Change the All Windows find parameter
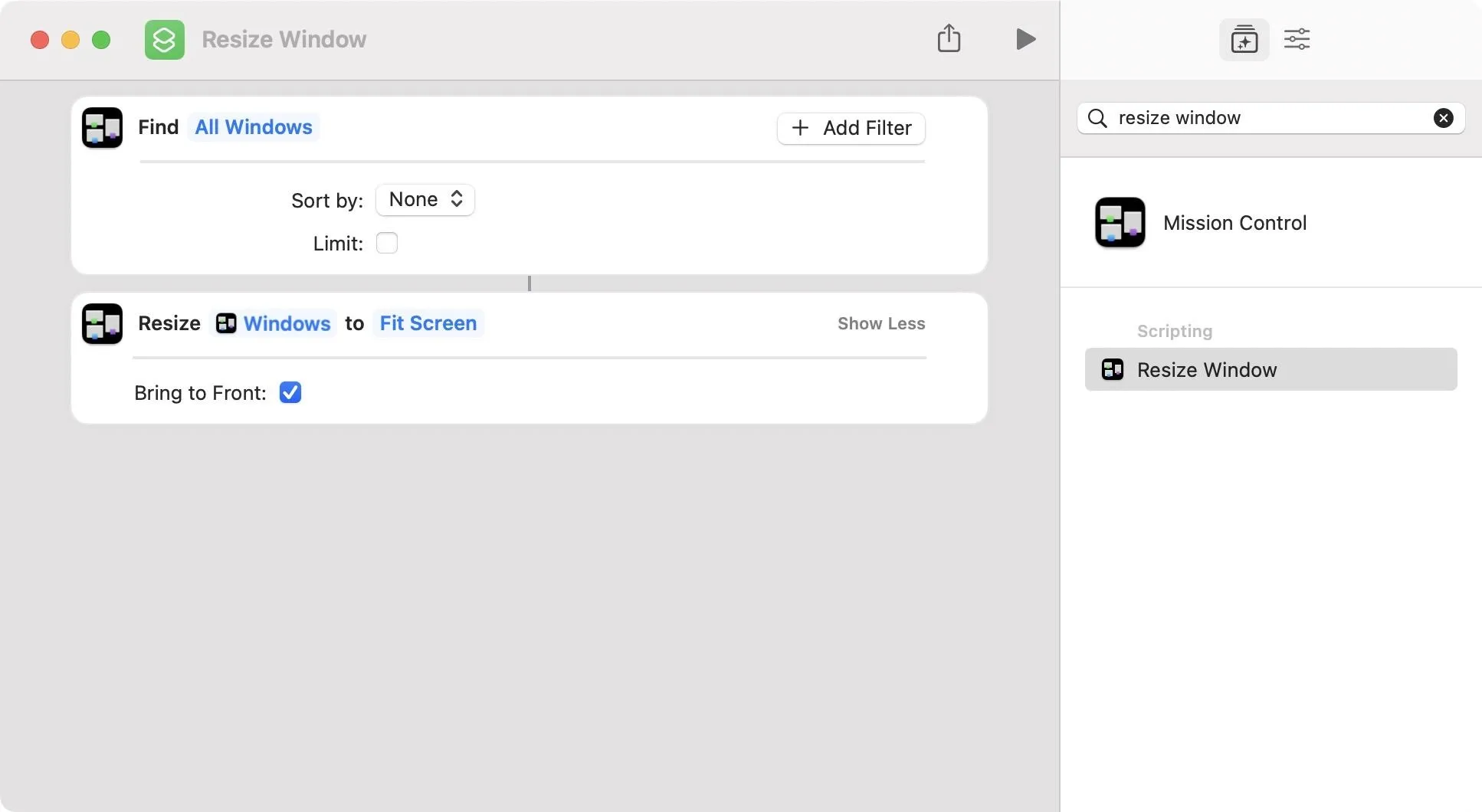Screen dimensions: 1482x812 click(x=253, y=127)
